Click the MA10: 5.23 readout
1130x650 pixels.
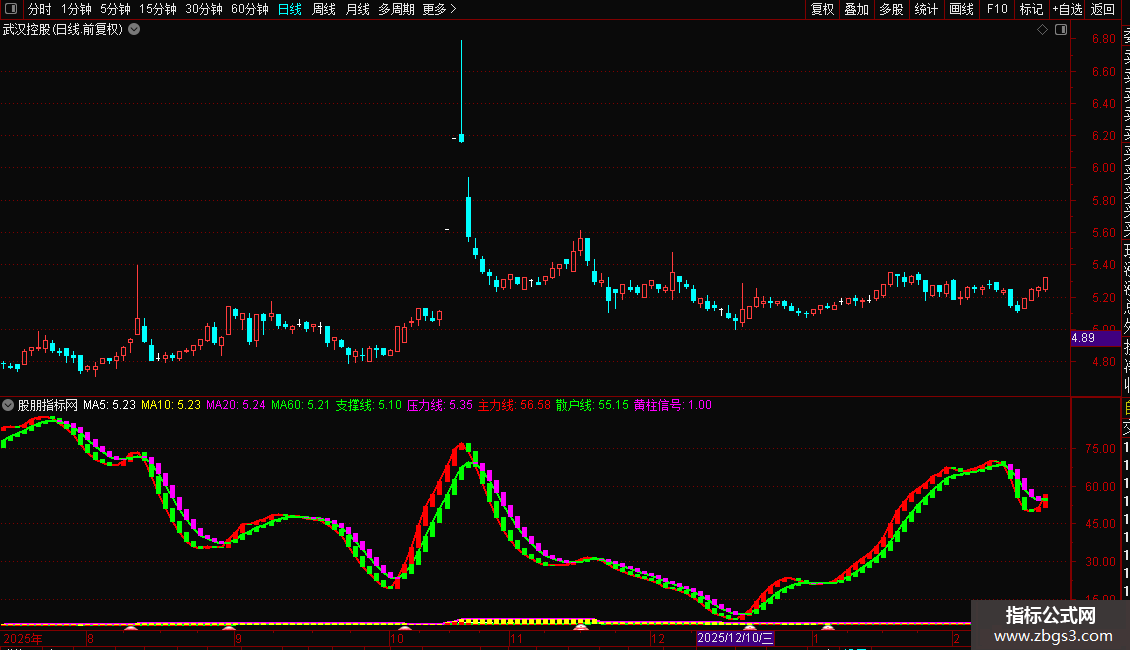point(171,405)
